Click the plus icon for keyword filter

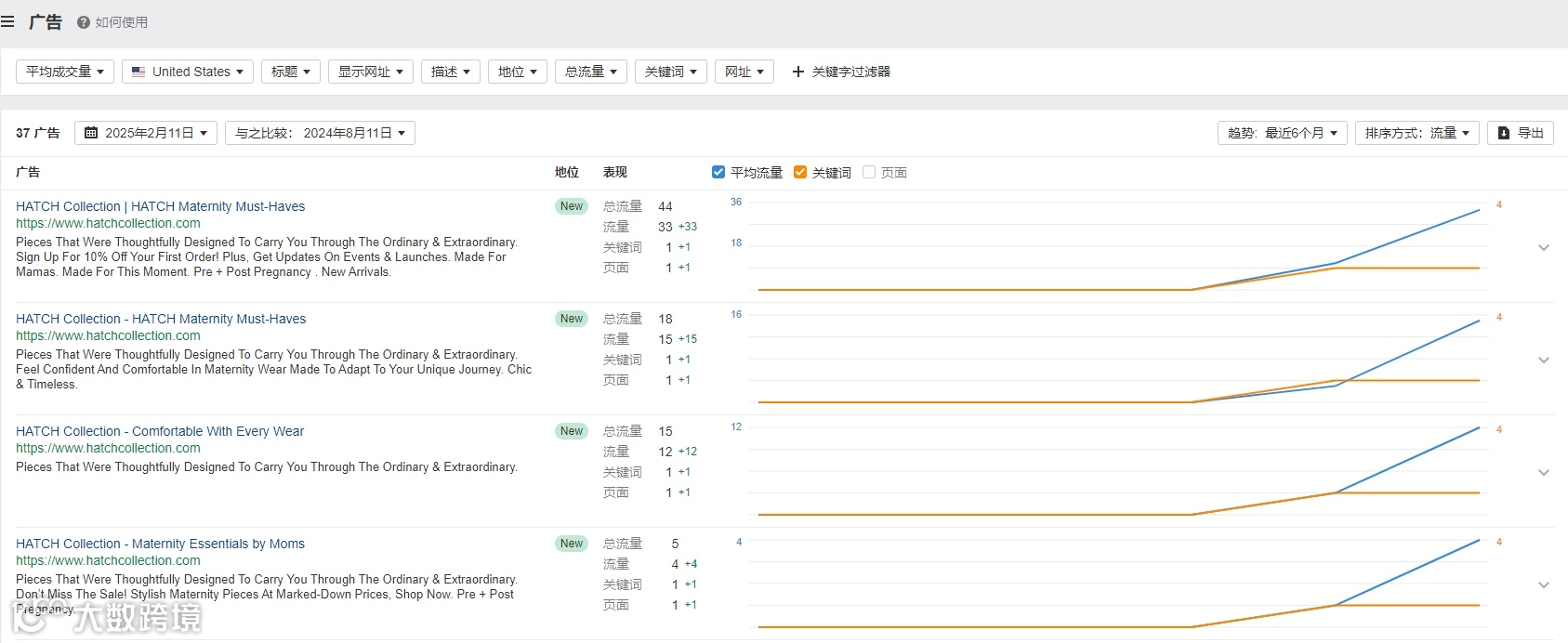pyautogui.click(x=797, y=72)
